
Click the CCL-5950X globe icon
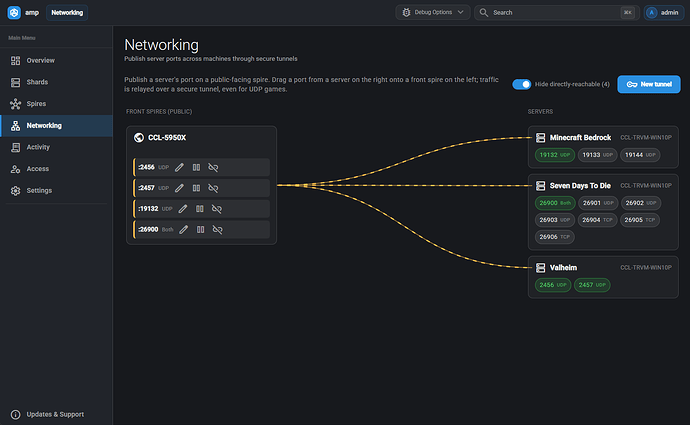pos(139,138)
